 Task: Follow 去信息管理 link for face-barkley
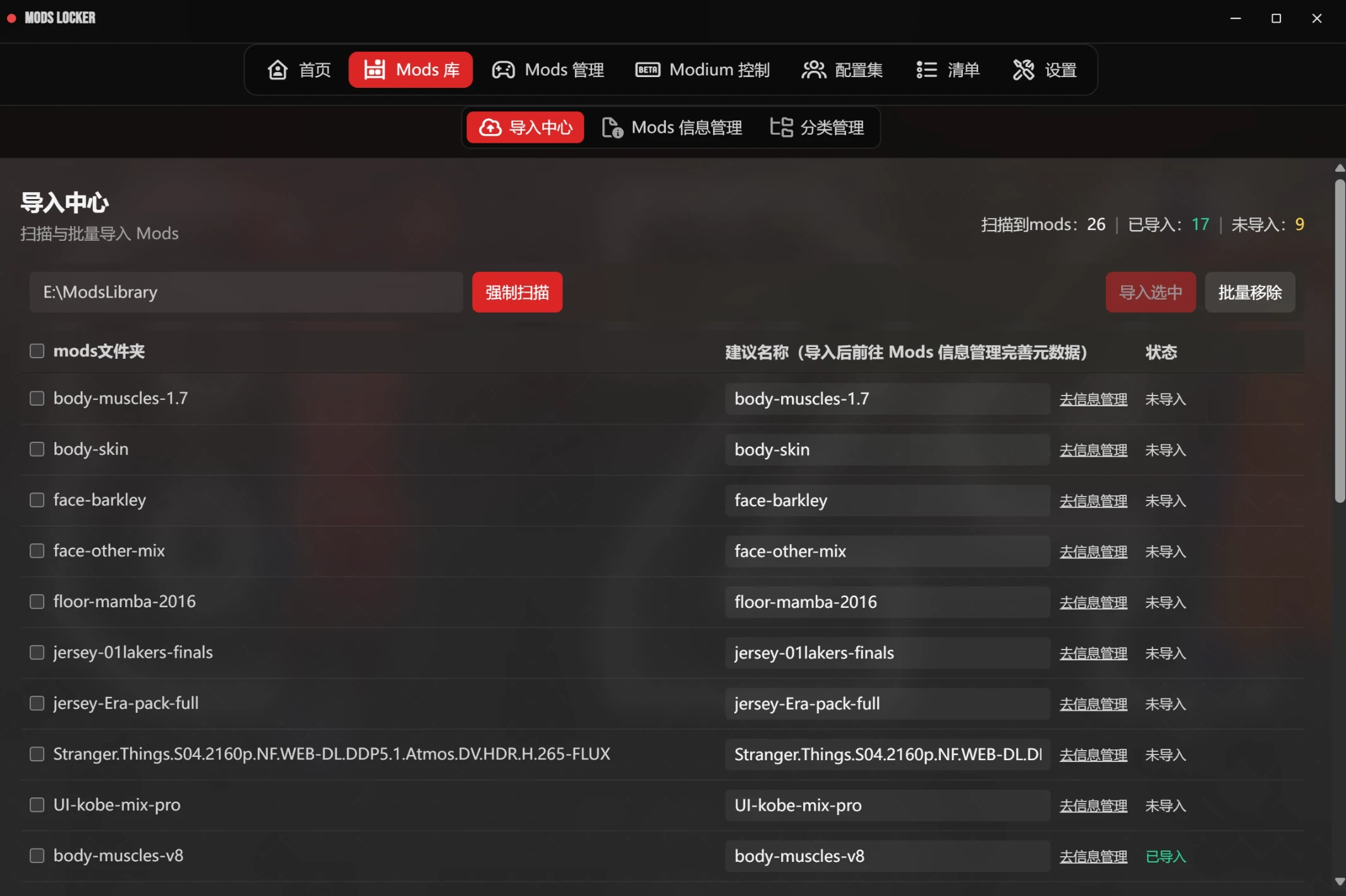click(x=1093, y=501)
